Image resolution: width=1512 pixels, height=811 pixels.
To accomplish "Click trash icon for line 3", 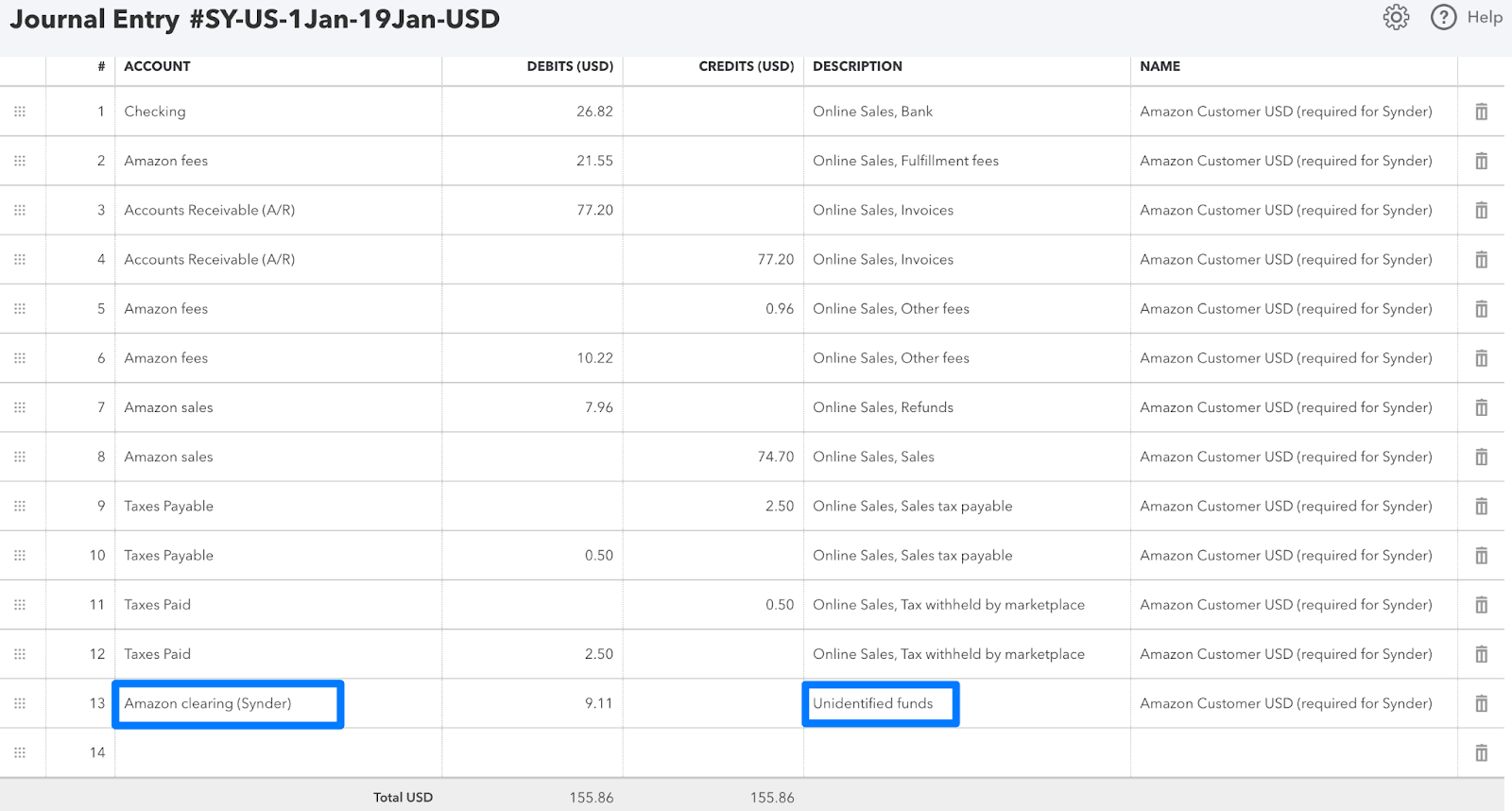I will tap(1481, 210).
